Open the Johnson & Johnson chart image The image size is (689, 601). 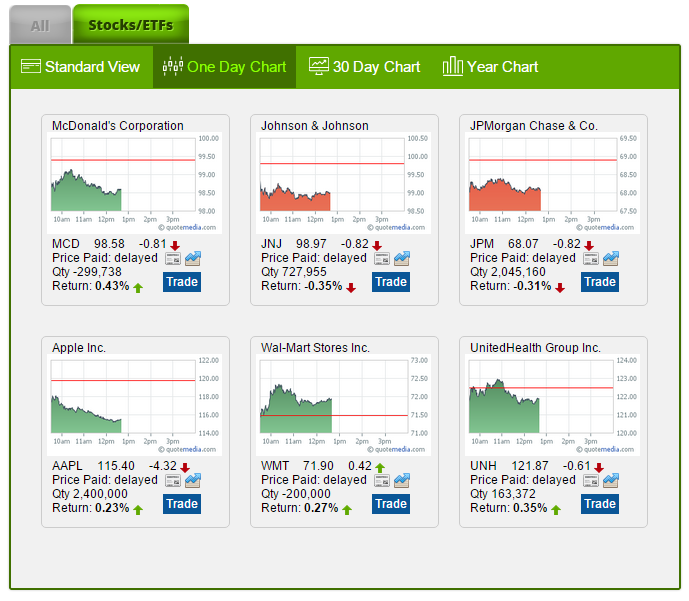click(x=344, y=183)
